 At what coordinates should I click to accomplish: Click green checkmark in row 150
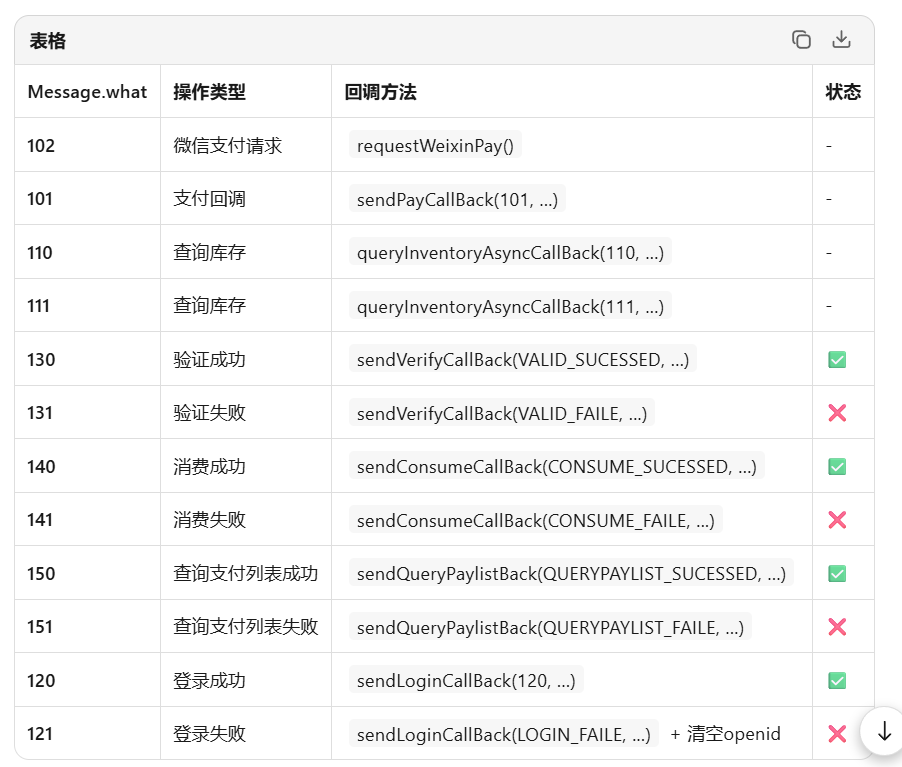click(x=837, y=574)
